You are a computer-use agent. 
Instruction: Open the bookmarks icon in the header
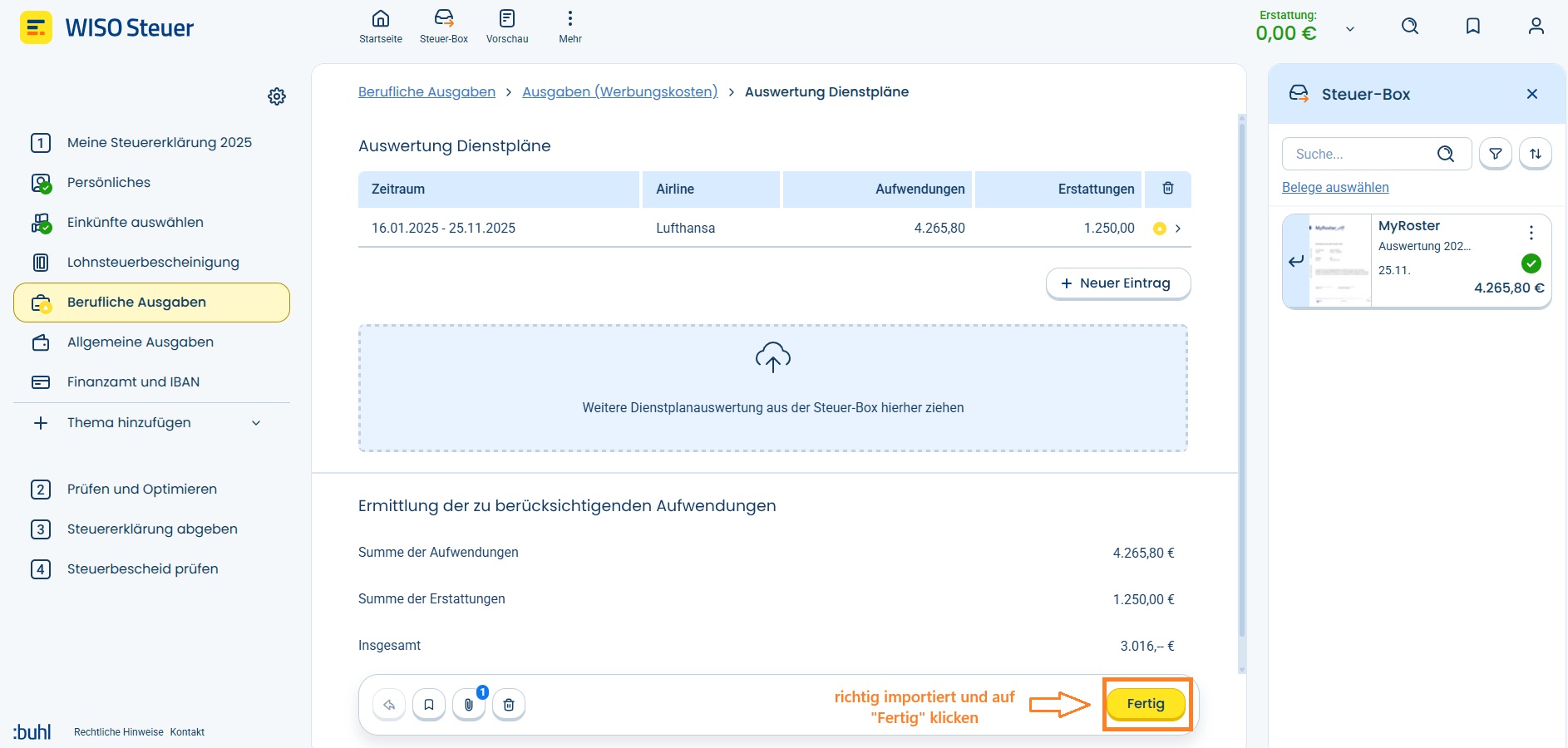(x=1473, y=27)
